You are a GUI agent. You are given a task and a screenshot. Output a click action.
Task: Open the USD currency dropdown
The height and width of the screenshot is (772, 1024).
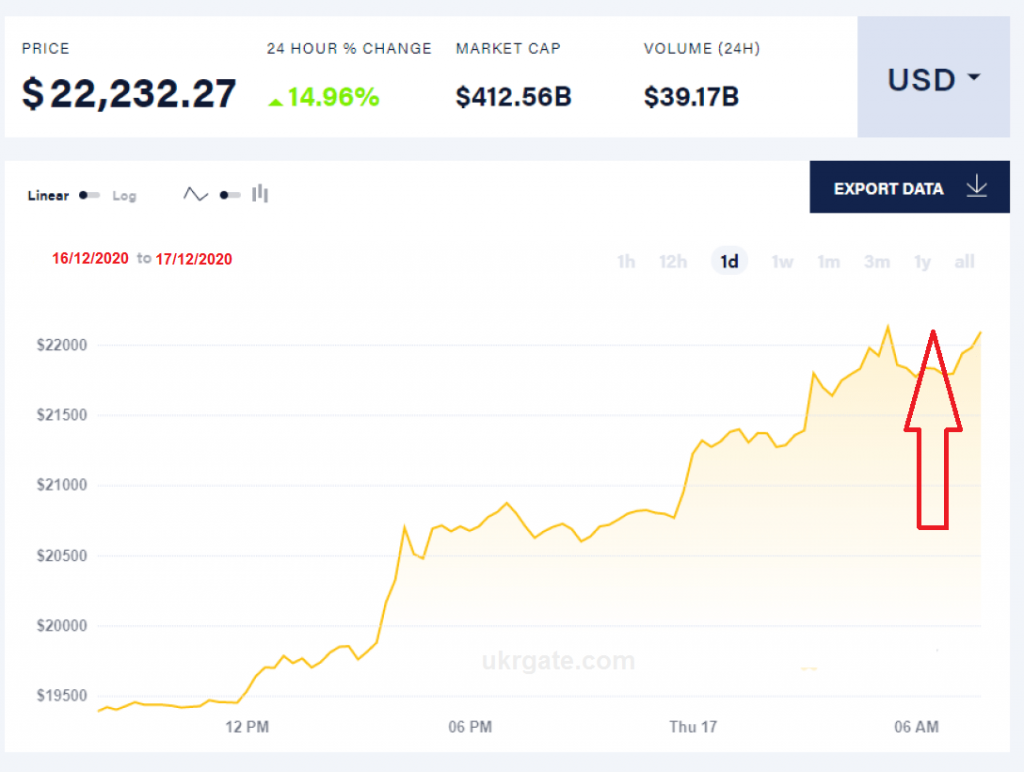(x=934, y=79)
